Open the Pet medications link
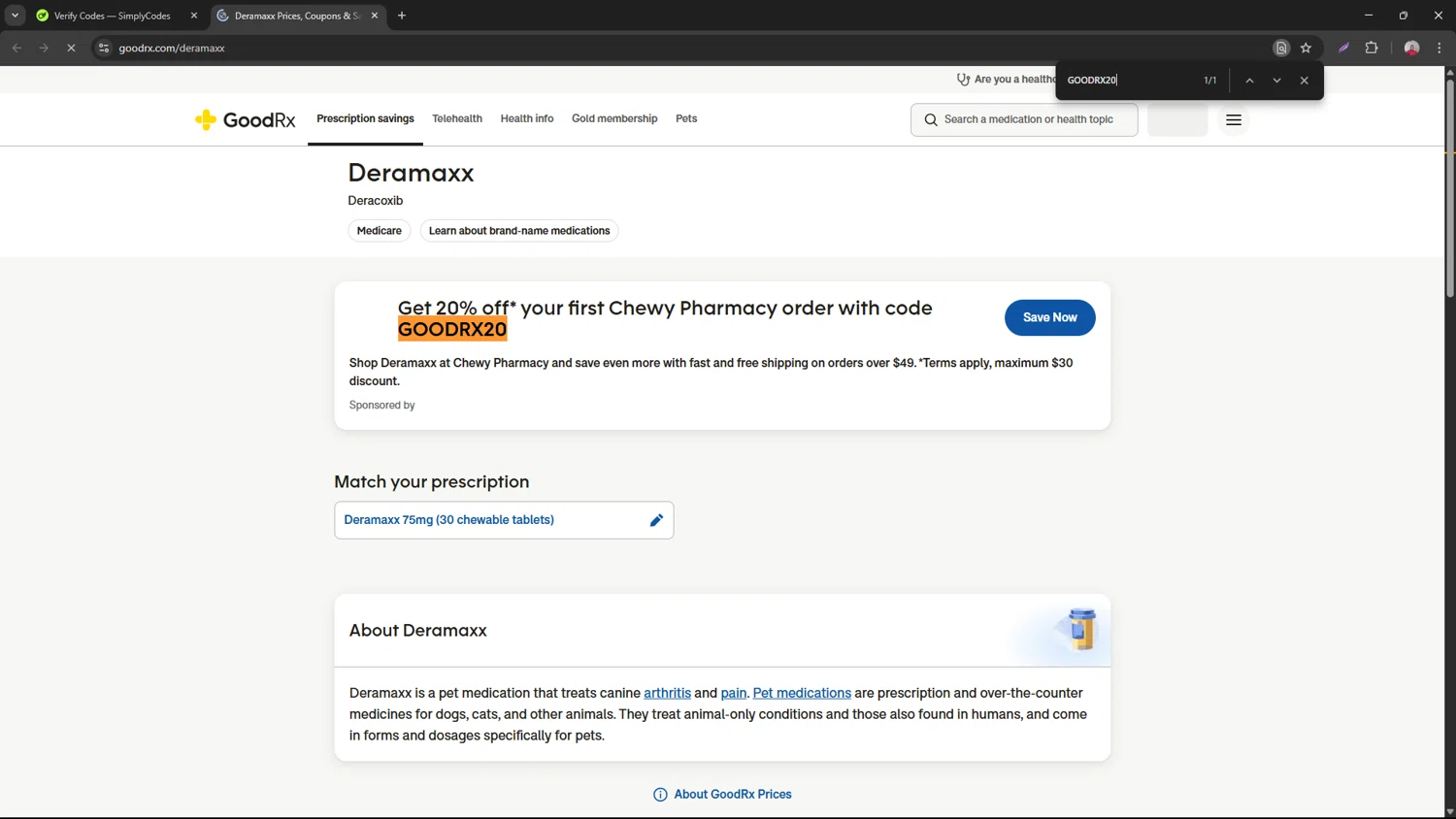Screen dimensions: 1456x819 tap(802, 693)
